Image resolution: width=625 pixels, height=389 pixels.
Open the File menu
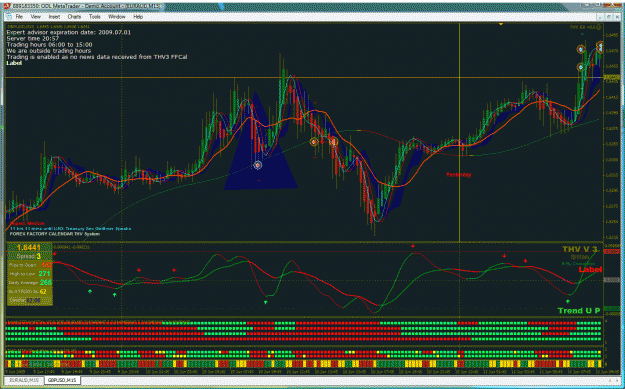[x=19, y=17]
